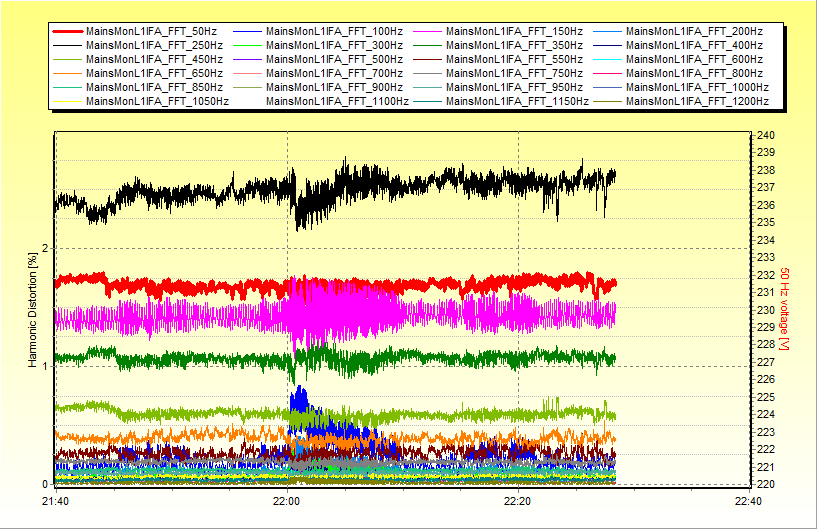Image resolution: width=817 pixels, height=529 pixels.
Task: Click the 50 Hz voltage [V] axis title
Action: click(x=786, y=308)
